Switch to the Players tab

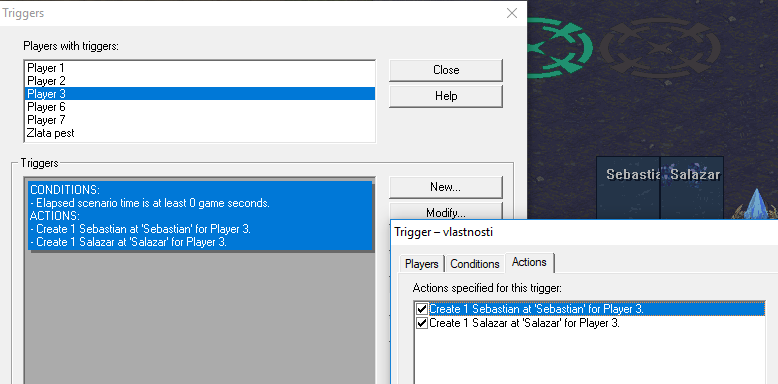422,264
